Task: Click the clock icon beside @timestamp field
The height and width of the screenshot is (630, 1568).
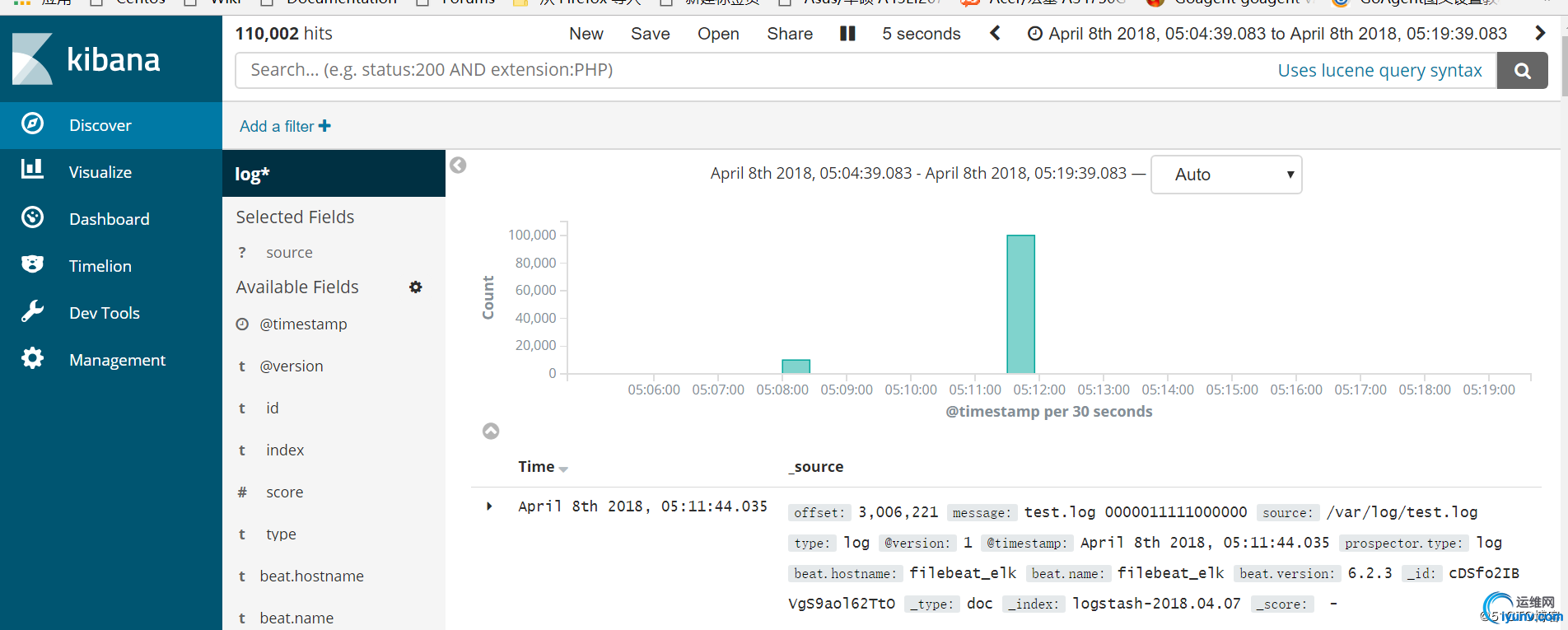Action: pyautogui.click(x=242, y=324)
